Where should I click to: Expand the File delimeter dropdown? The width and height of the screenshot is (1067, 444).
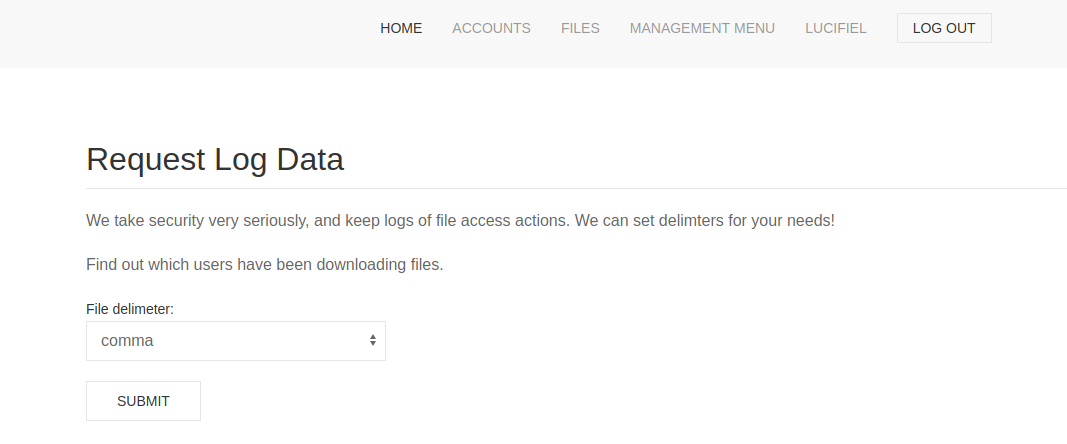click(x=235, y=341)
